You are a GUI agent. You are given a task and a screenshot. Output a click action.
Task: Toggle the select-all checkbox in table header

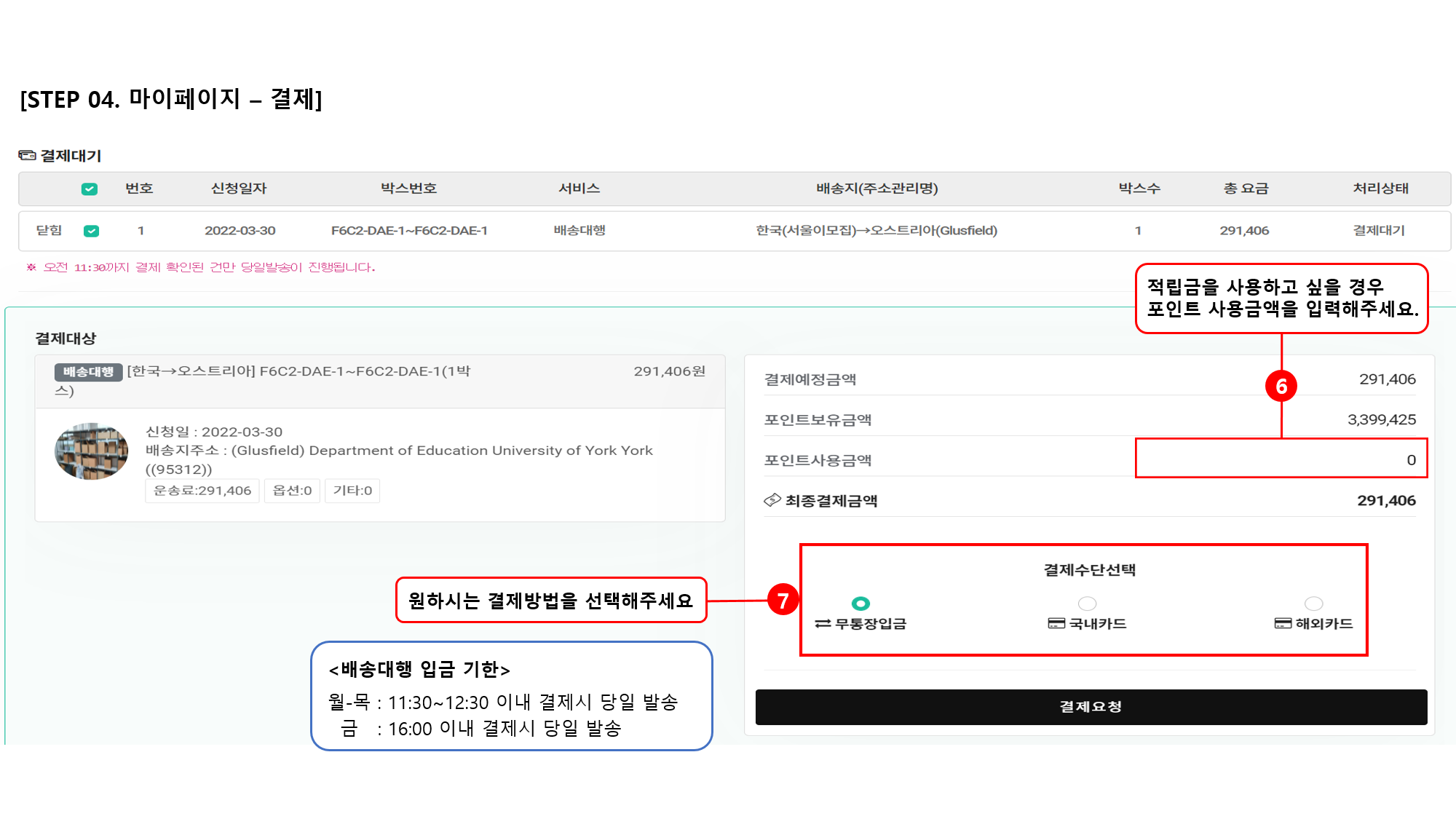89,189
